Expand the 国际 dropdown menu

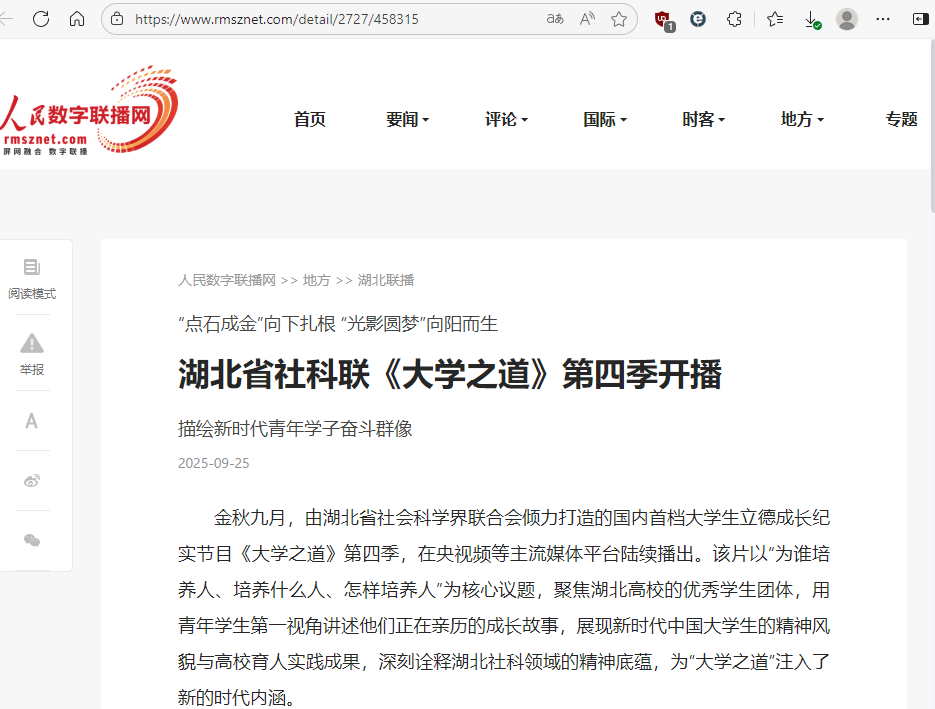(x=605, y=119)
